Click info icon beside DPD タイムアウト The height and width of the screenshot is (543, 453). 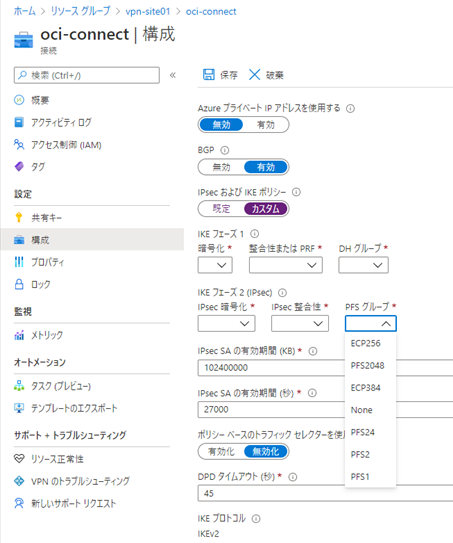point(293,477)
